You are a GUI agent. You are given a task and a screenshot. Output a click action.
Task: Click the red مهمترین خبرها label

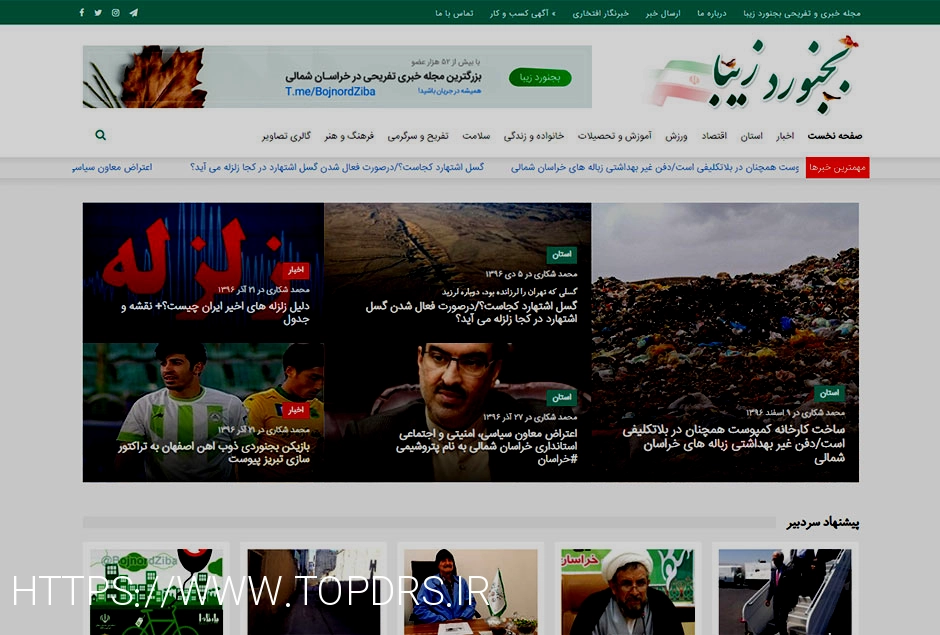click(837, 167)
